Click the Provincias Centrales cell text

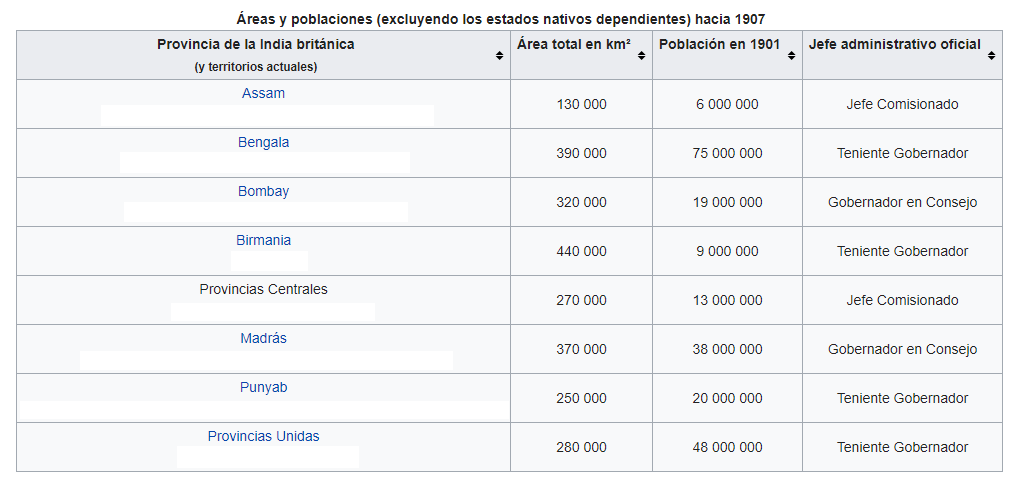pos(263,289)
